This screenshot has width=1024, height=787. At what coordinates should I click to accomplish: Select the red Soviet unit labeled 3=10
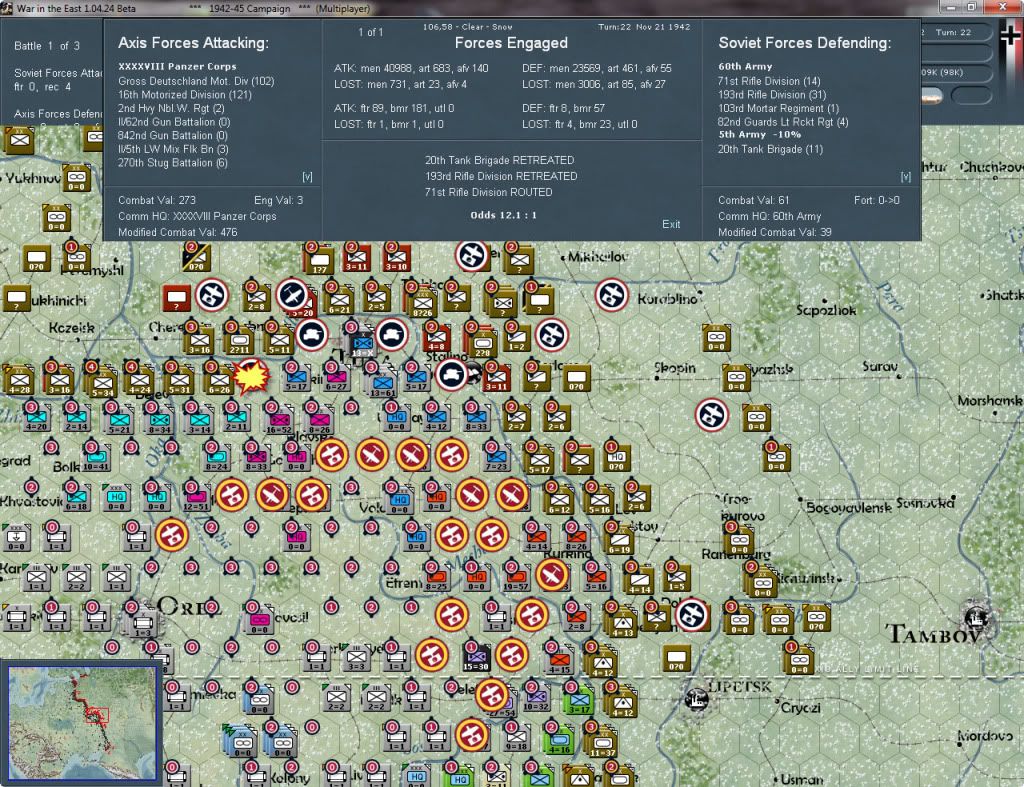pyautogui.click(x=396, y=259)
